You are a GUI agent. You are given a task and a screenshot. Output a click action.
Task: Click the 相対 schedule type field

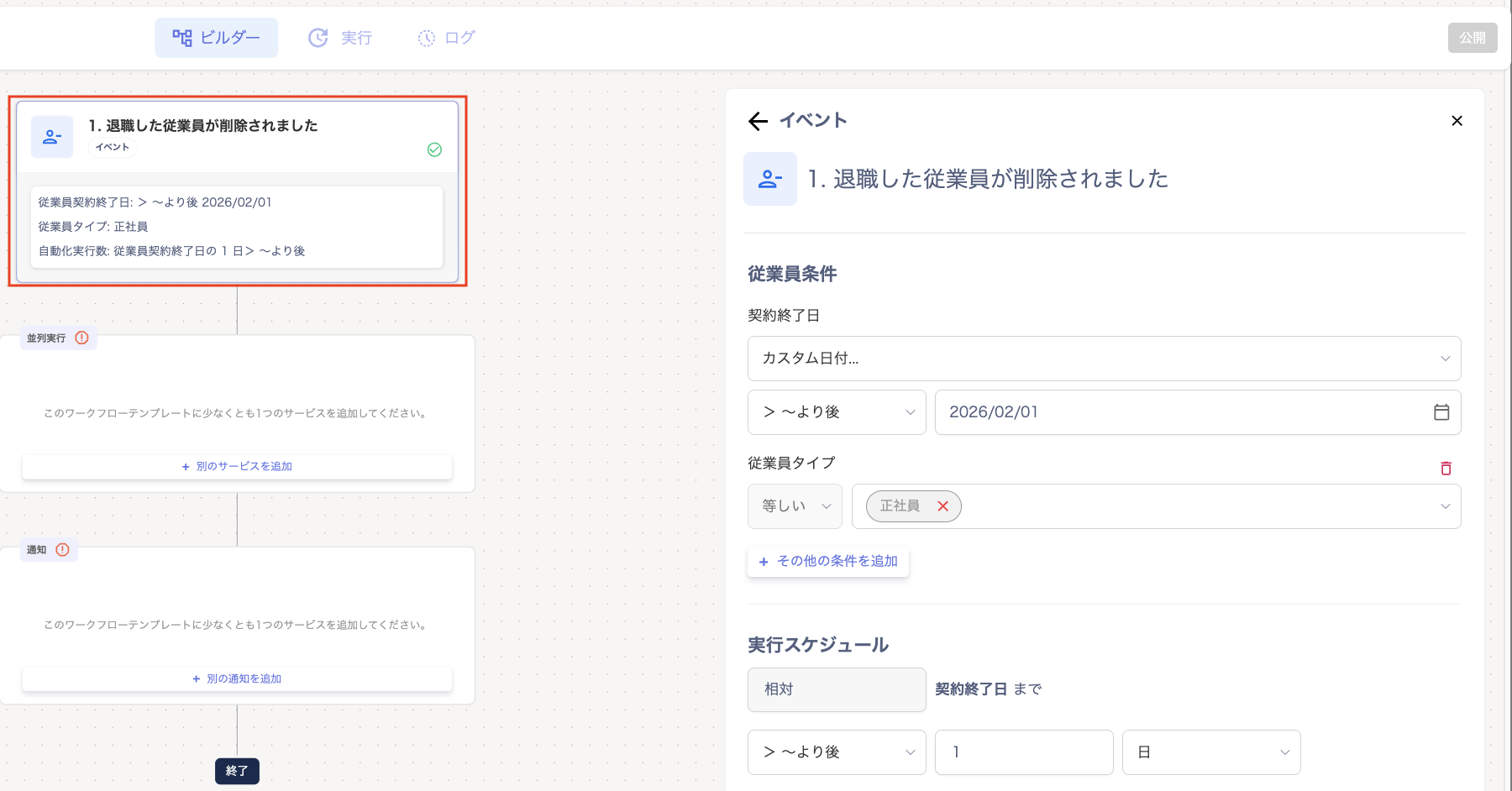click(837, 689)
